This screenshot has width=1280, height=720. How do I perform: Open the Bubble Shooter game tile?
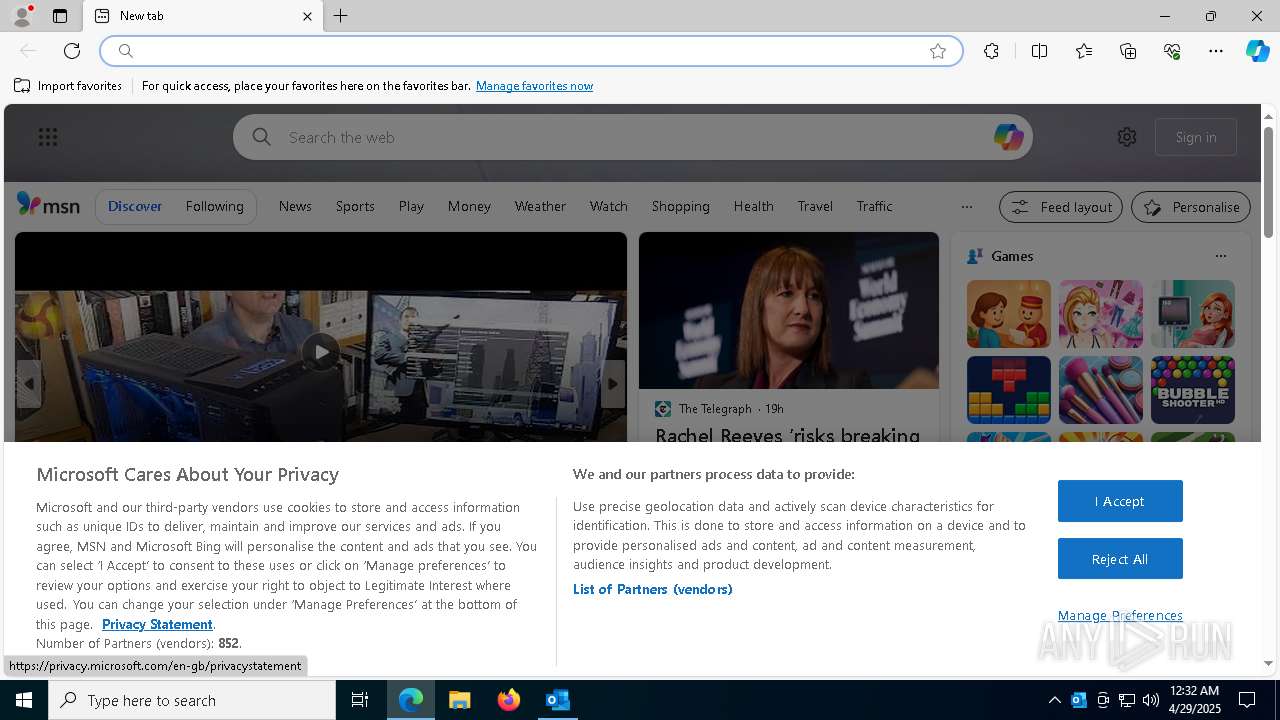[1192, 390]
